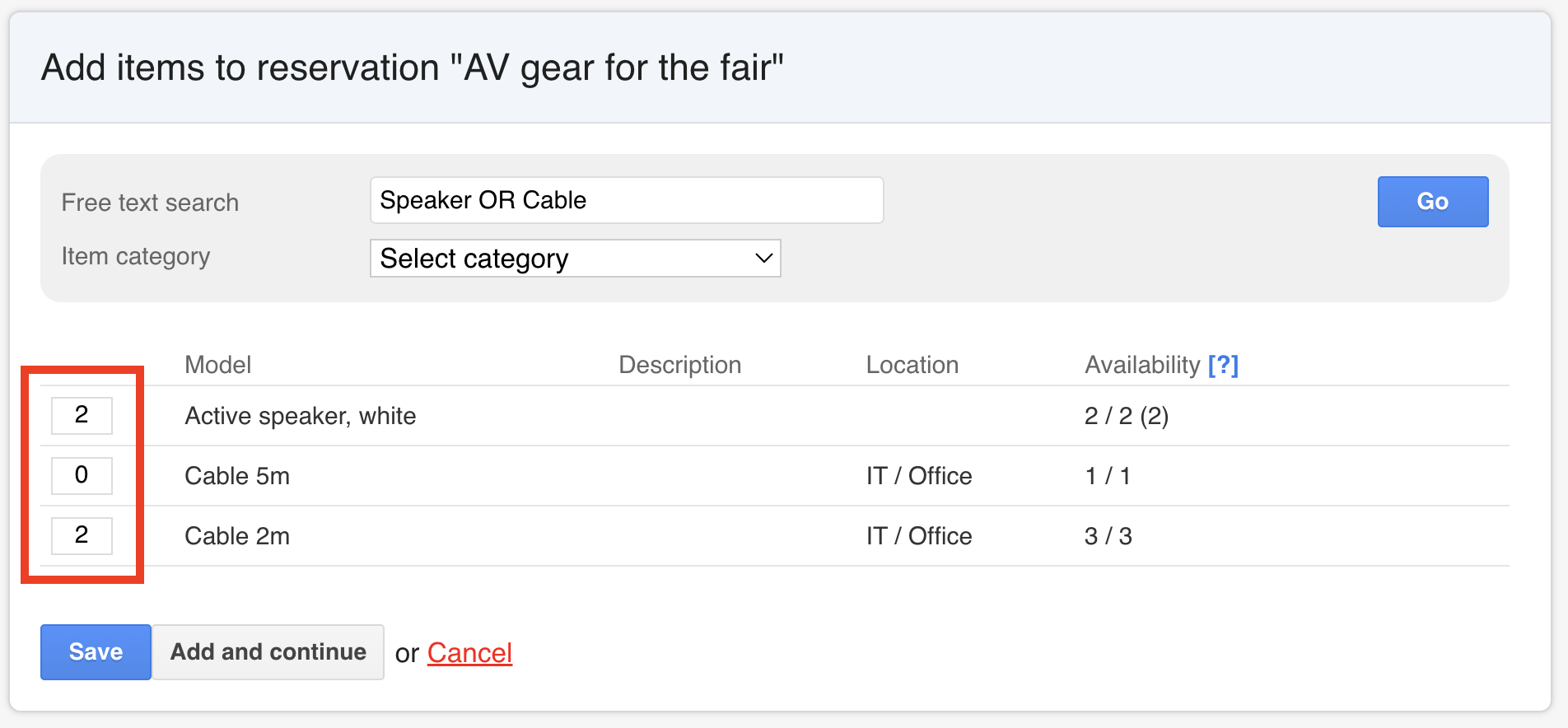This screenshot has height=728, width=1568.
Task: Focus the quantity box for Cable 5m
Action: (82, 475)
